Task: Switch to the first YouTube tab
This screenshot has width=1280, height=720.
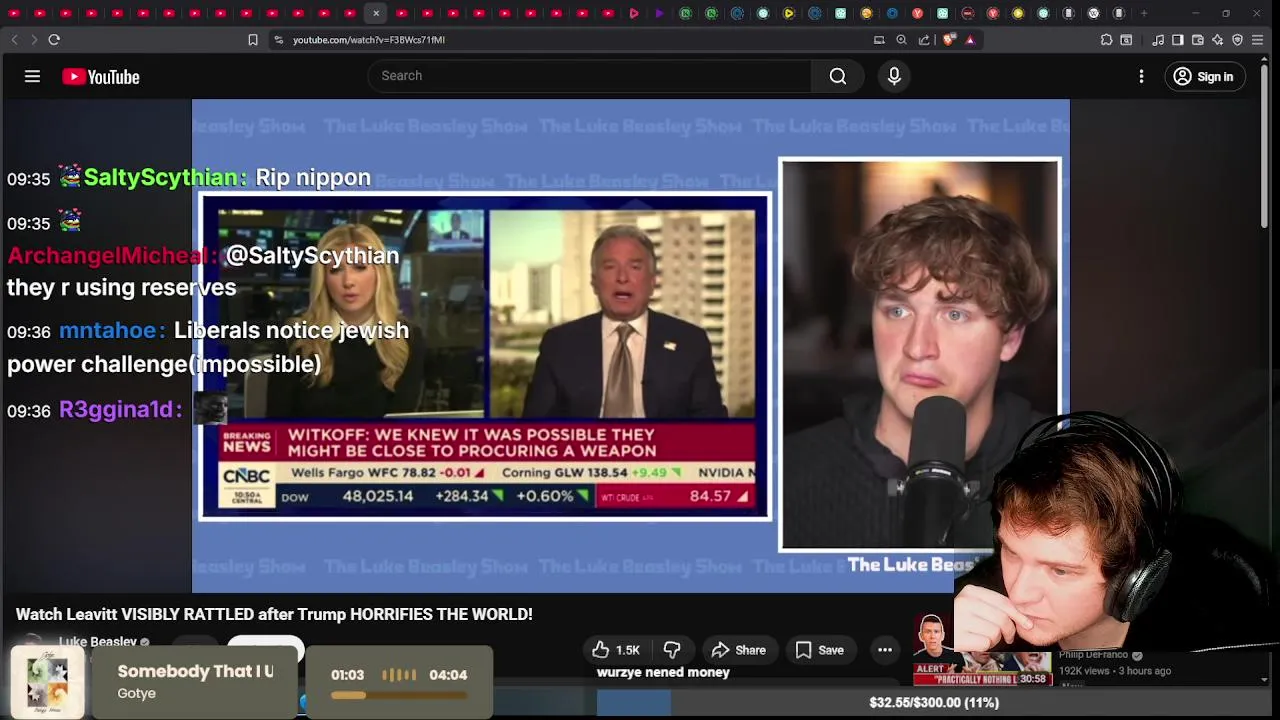Action: pos(14,13)
